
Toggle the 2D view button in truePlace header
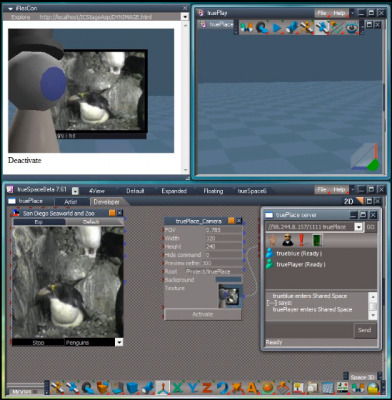[348, 201]
